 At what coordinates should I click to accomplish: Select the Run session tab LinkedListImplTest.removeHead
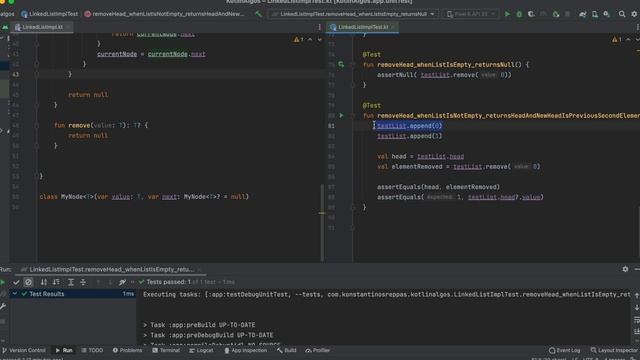111,269
